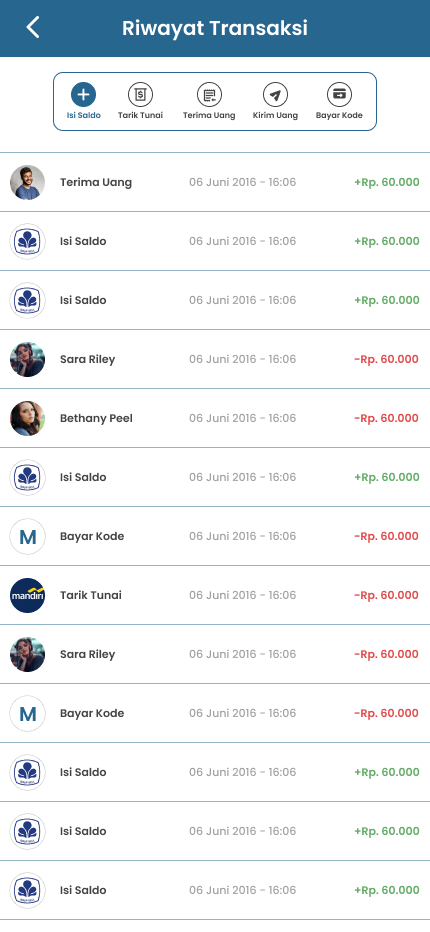
Task: Tap the first Bayar Kode M logo
Action: click(x=27, y=536)
